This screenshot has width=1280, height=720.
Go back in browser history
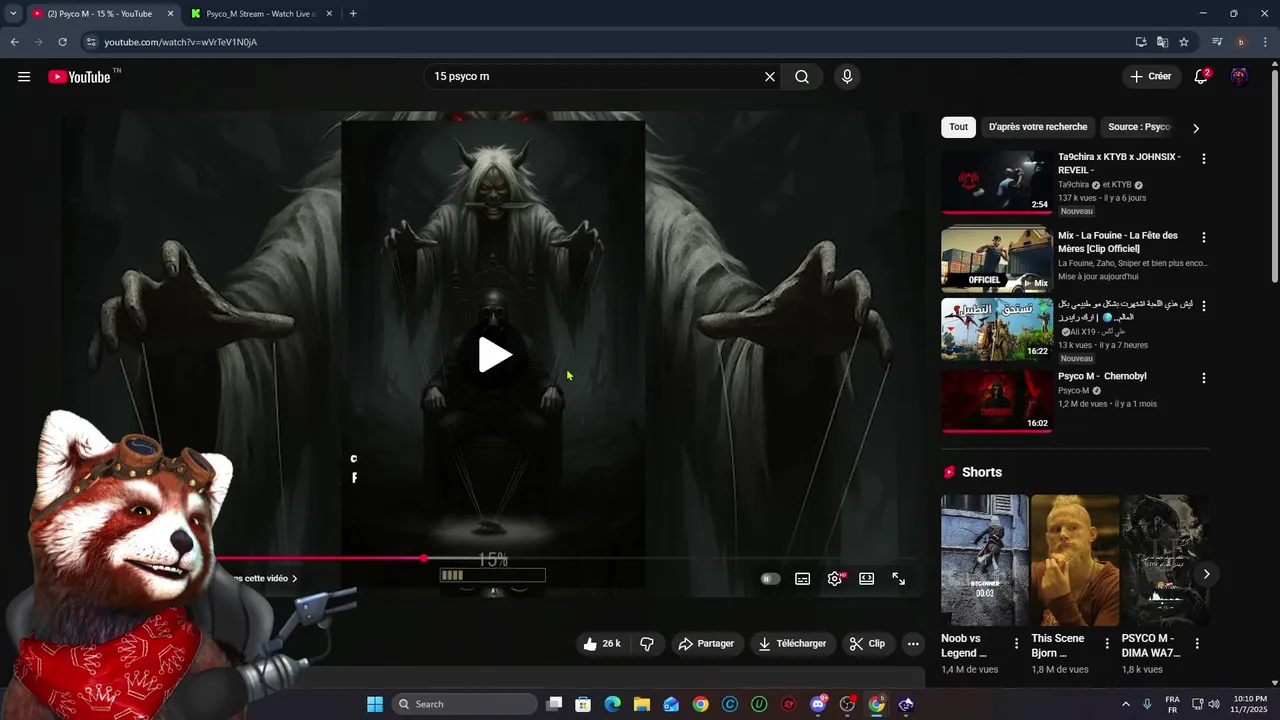(14, 42)
